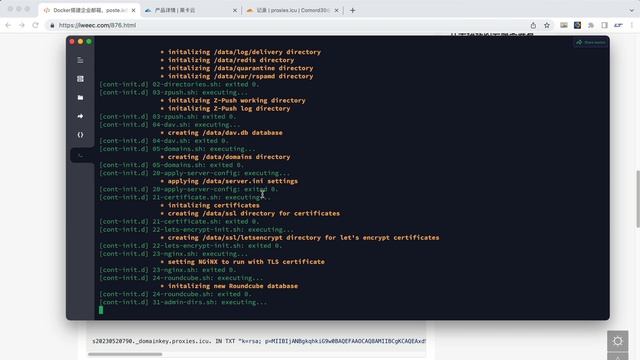640x360 pixels.
Task: Switch to the second browser tab with cloud icon
Action: pyautogui.click(x=190, y=10)
